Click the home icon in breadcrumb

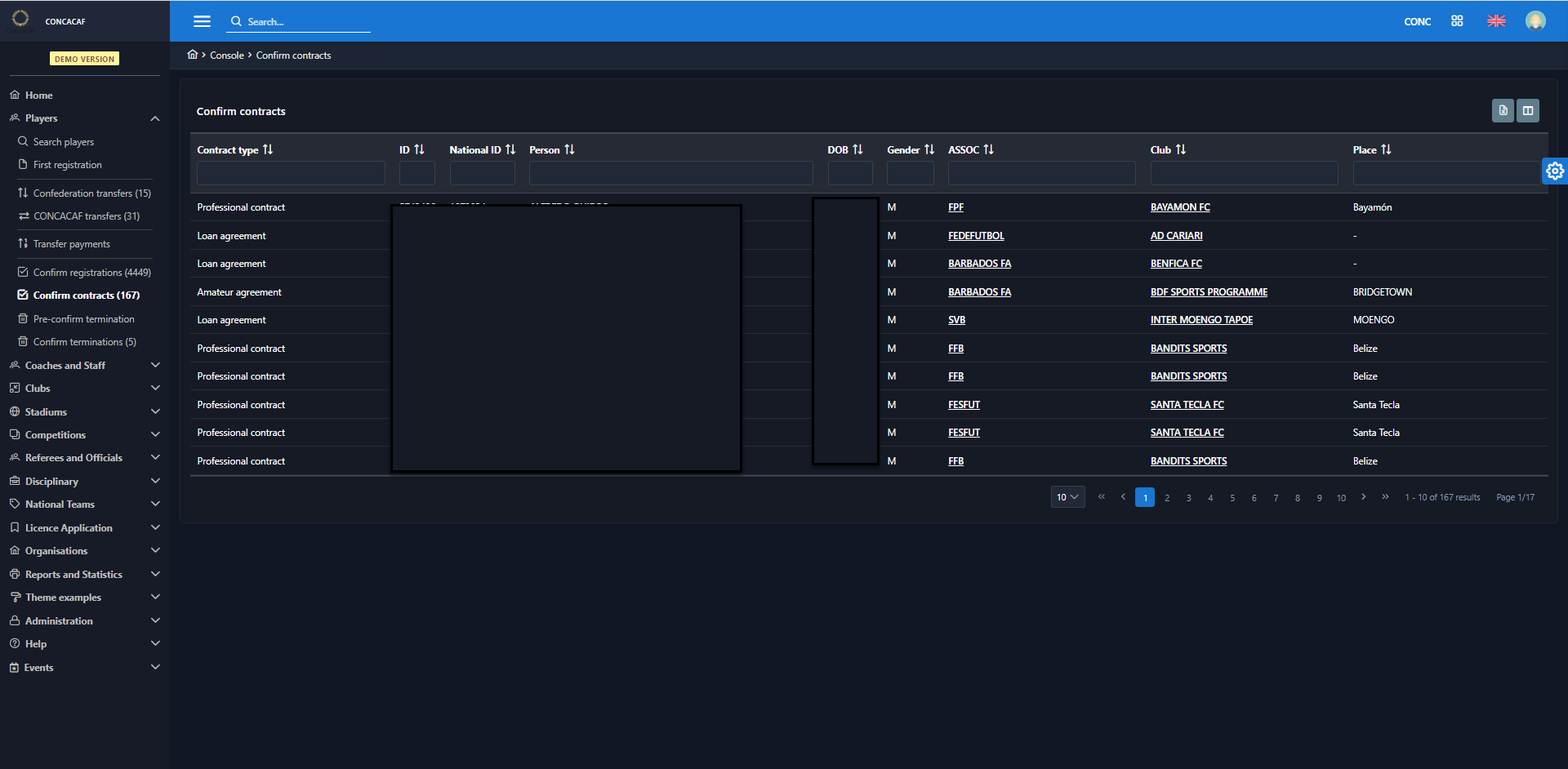point(193,55)
